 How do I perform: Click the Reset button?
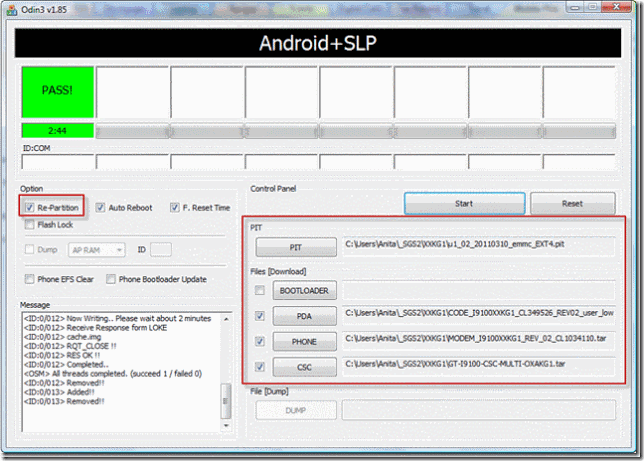573,203
